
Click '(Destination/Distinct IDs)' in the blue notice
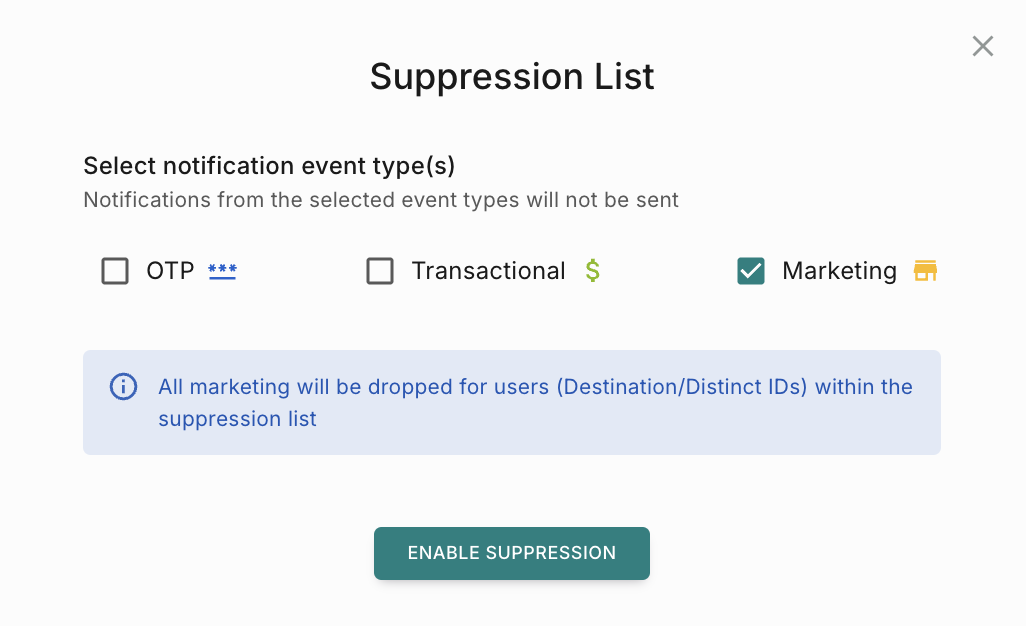coord(683,387)
